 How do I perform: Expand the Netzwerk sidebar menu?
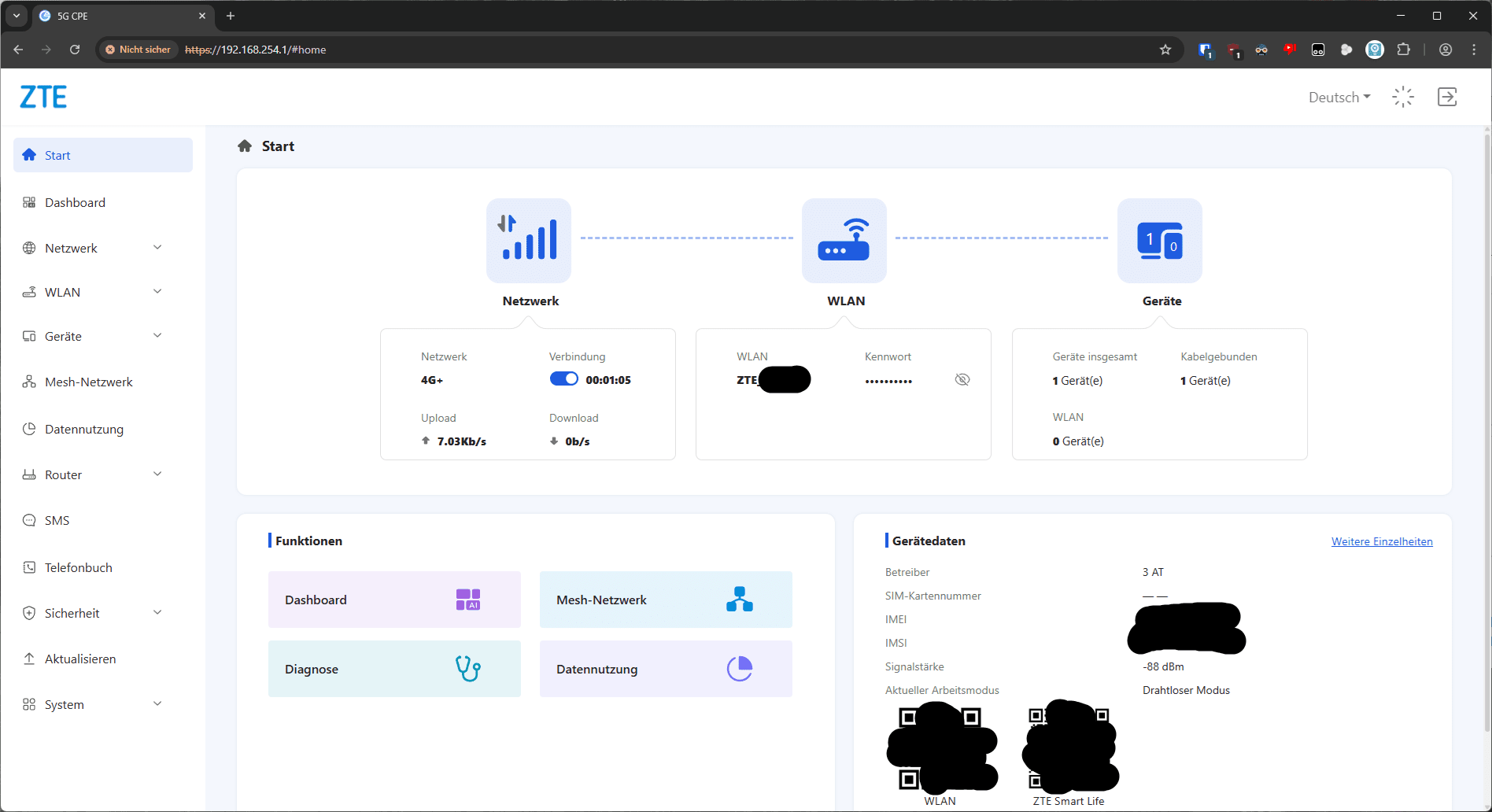[103, 248]
